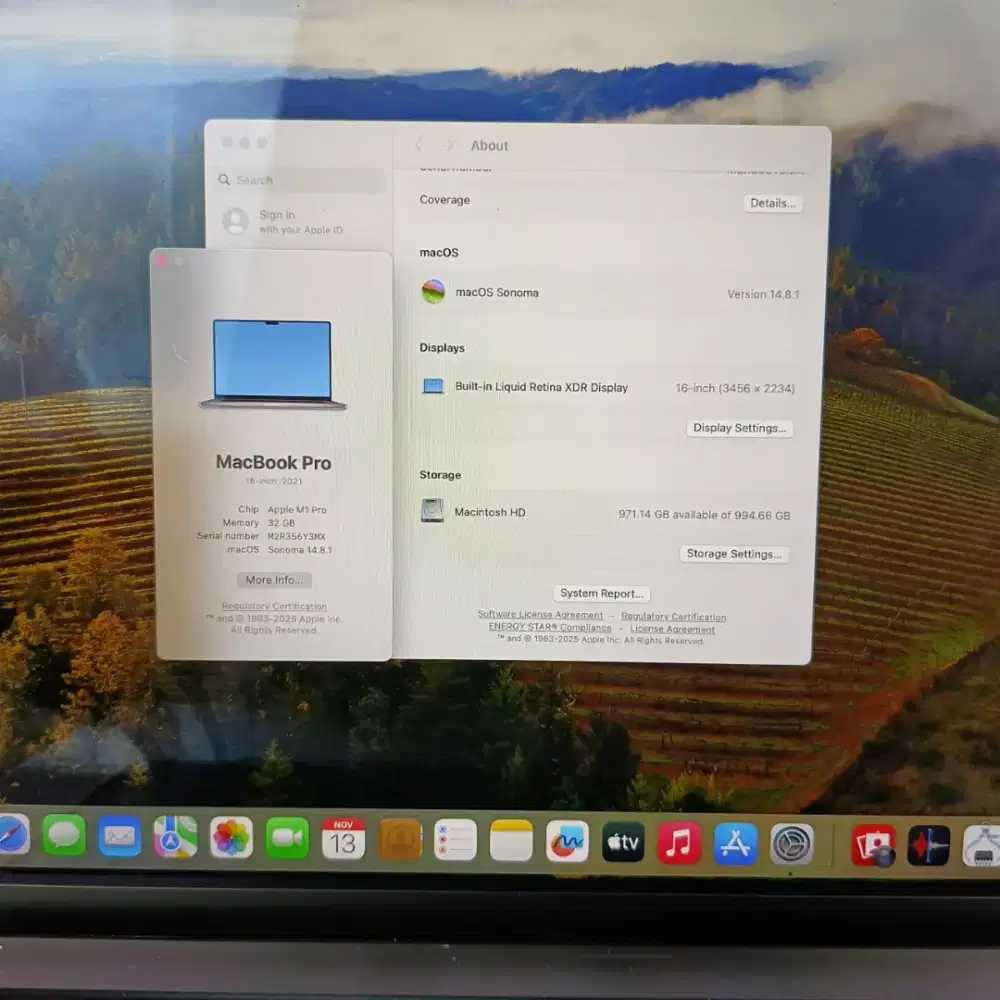Open System Settings gear icon in Dock
Viewport: 1000px width, 1000px height.
789,840
